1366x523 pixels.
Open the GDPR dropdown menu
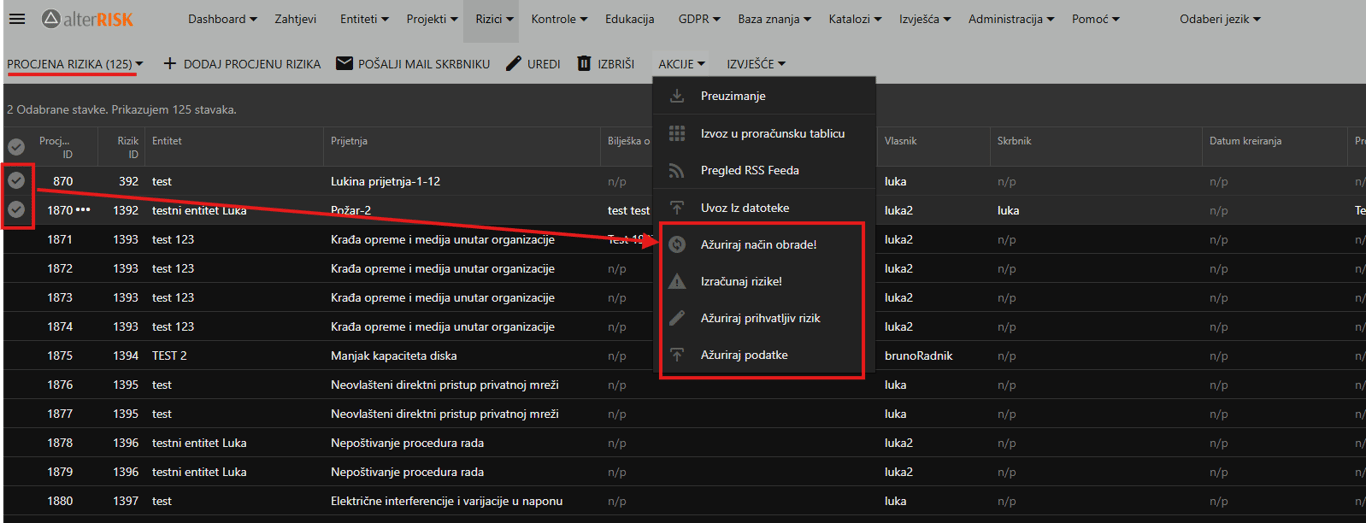point(701,19)
